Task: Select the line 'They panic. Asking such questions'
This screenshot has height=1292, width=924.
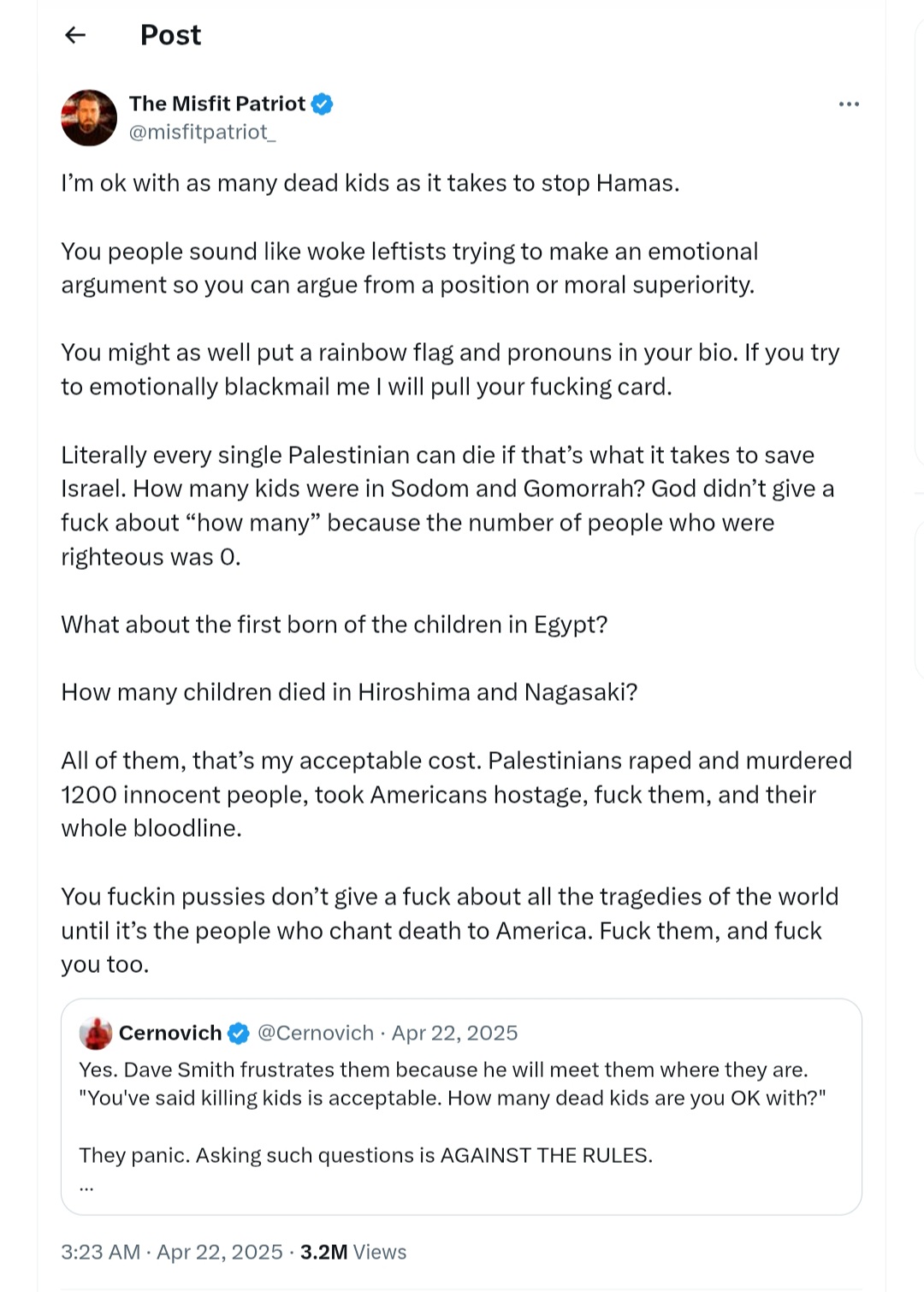Action: coord(366,1156)
